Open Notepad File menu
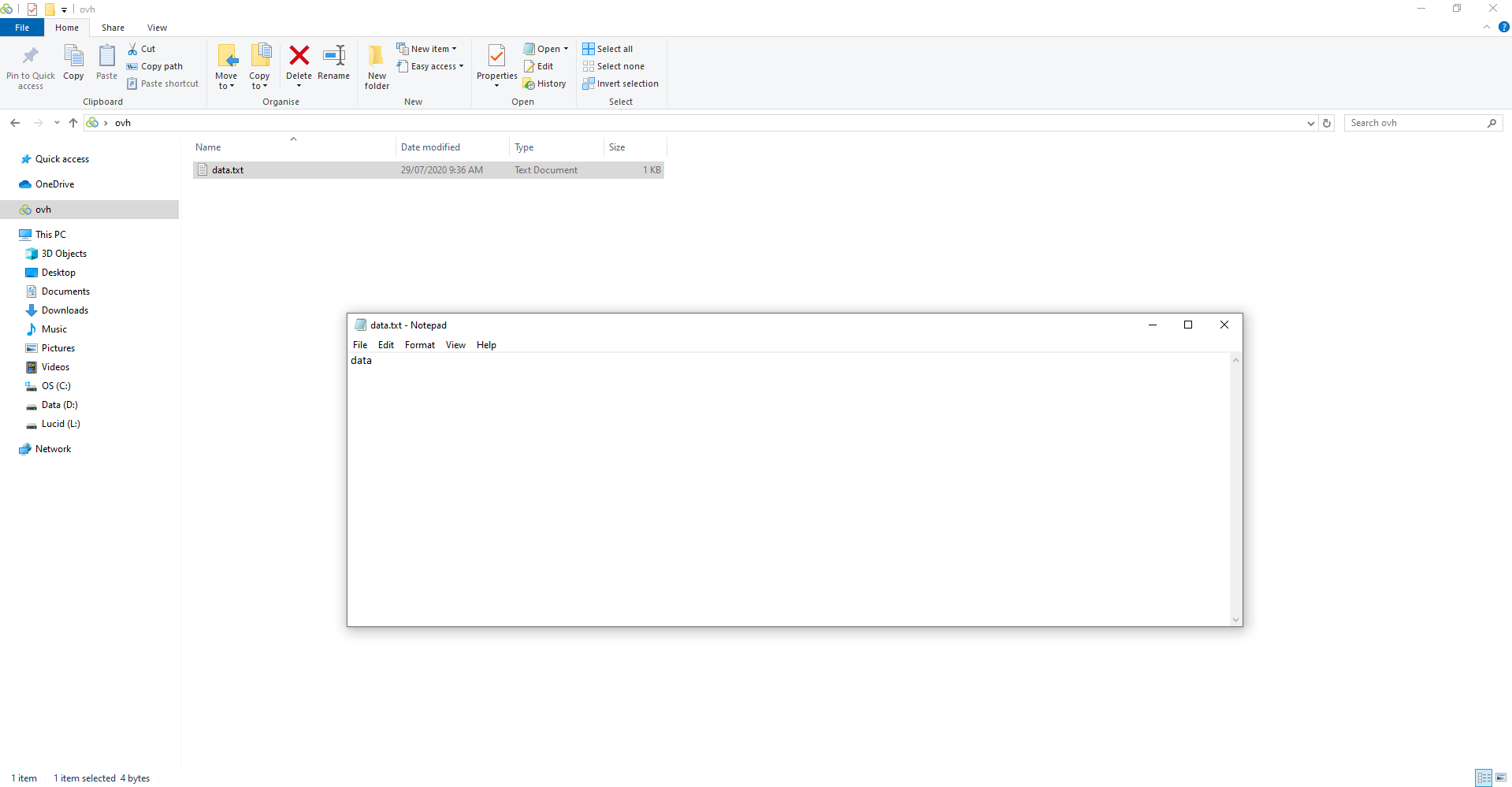The width and height of the screenshot is (1512, 787). click(360, 345)
